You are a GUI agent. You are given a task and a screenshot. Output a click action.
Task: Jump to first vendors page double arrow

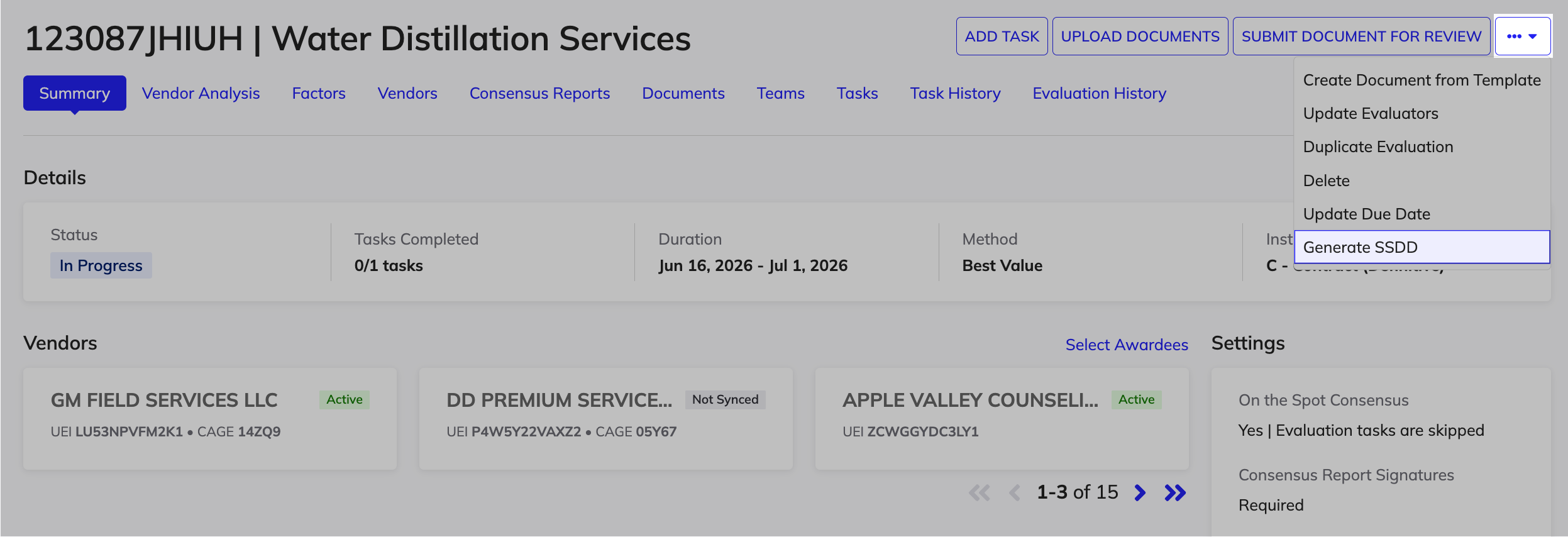pos(980,492)
